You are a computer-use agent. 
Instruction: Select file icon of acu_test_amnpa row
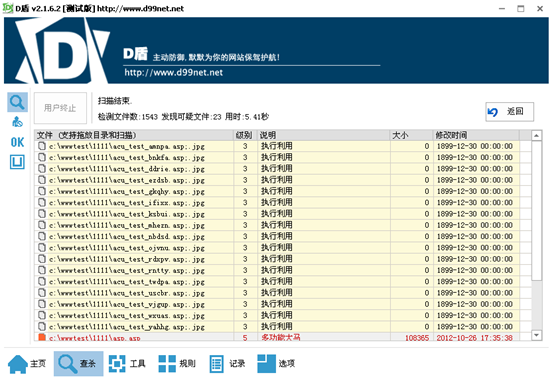coord(42,146)
